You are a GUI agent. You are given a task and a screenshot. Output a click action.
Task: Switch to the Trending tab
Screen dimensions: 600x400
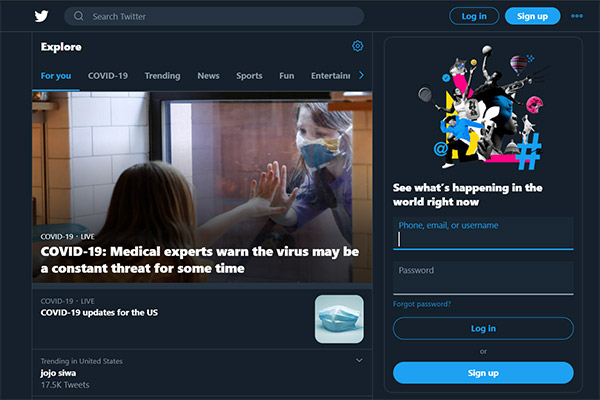click(162, 76)
